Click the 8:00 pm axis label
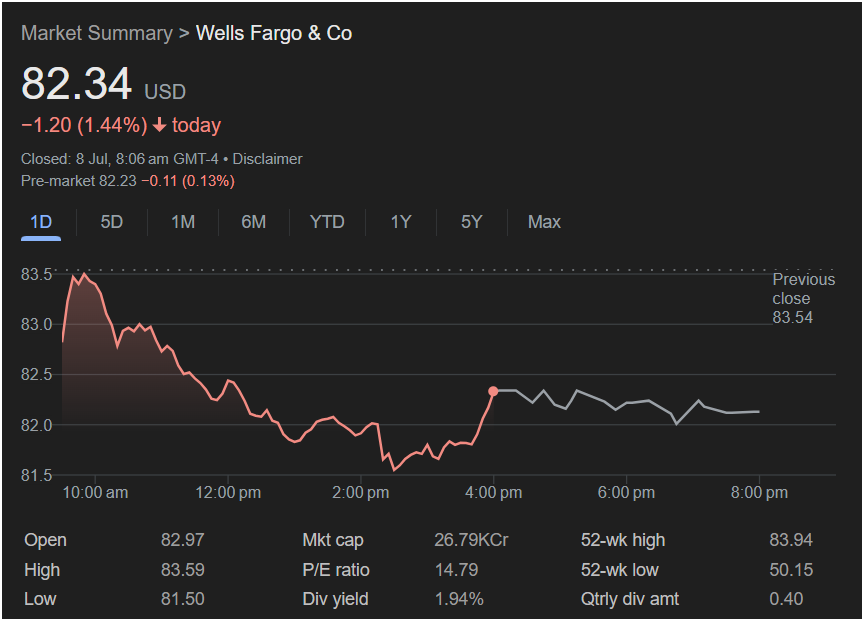The width and height of the screenshot is (864, 621). (x=759, y=493)
